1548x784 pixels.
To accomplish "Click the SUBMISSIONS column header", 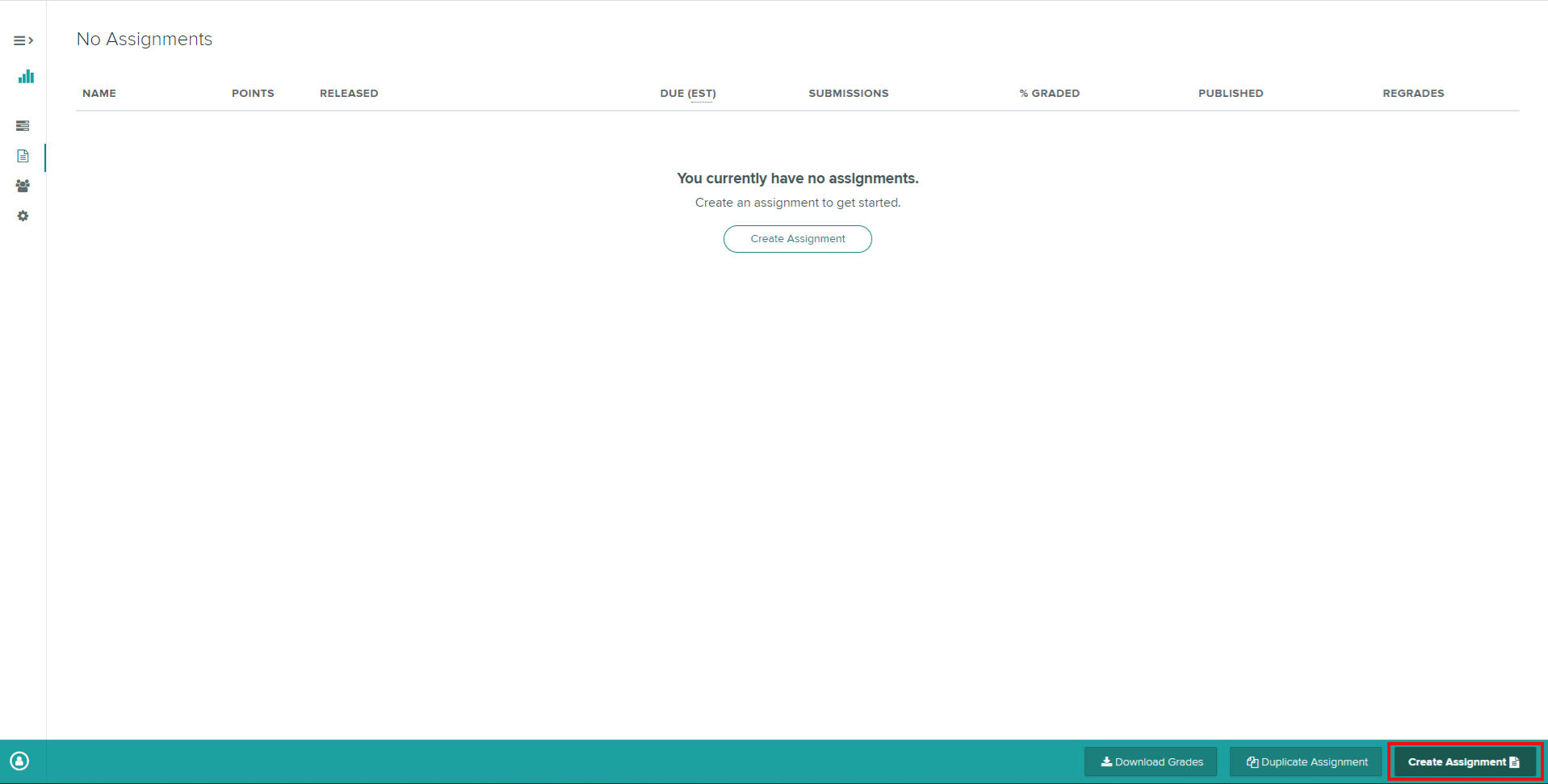I will click(849, 94).
